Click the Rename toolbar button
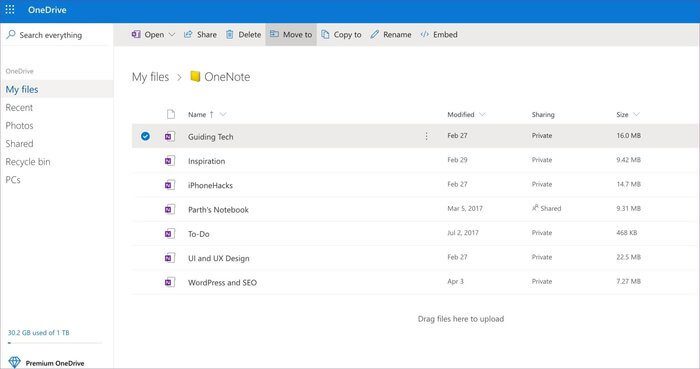The width and height of the screenshot is (700, 369). [391, 34]
